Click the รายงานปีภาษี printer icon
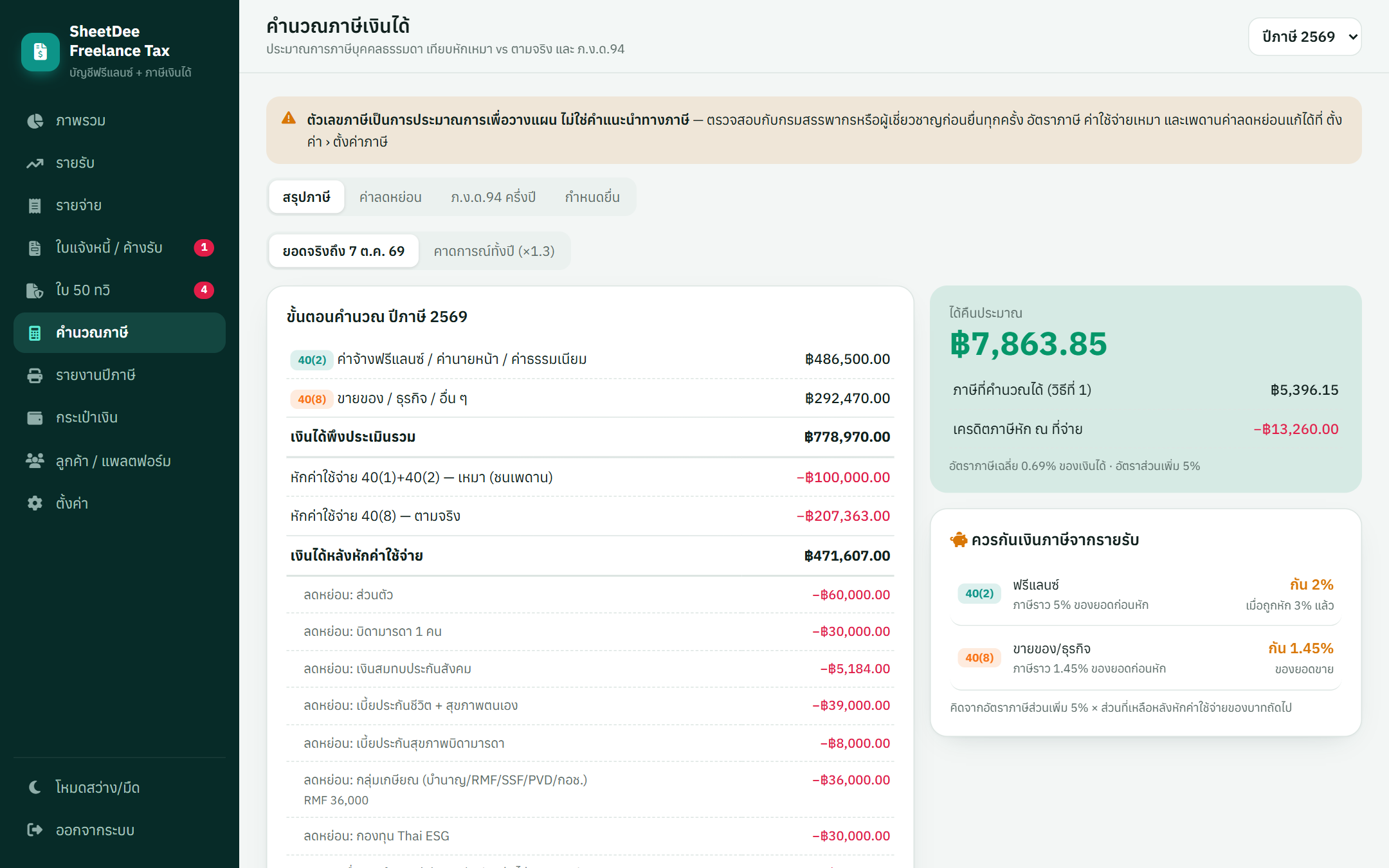 click(35, 375)
